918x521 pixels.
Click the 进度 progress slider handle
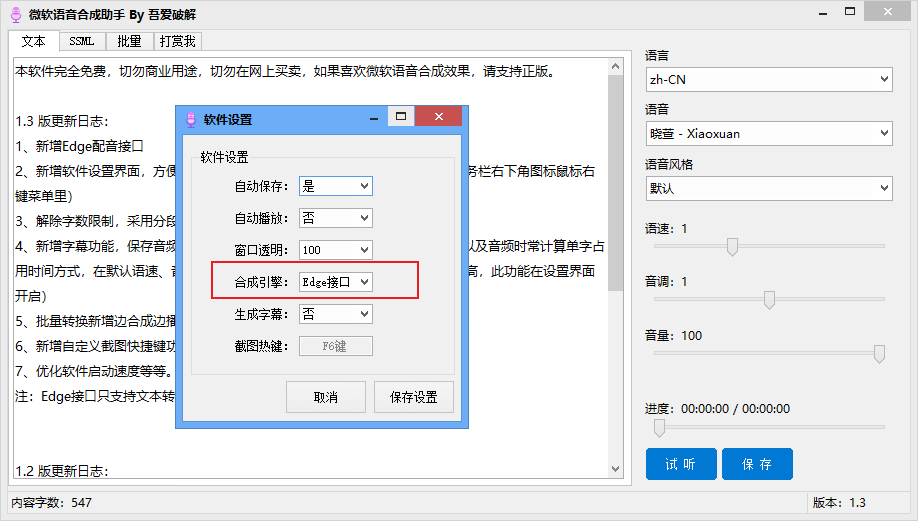(659, 428)
